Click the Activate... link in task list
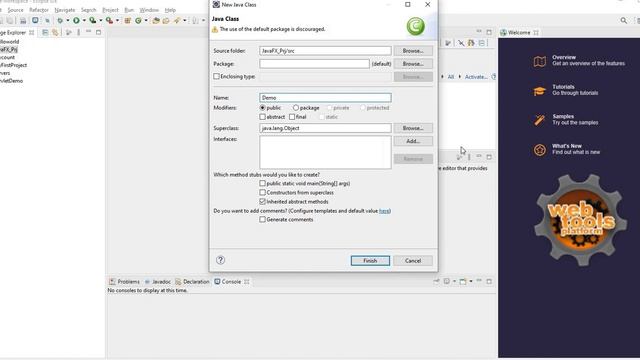 click(476, 77)
